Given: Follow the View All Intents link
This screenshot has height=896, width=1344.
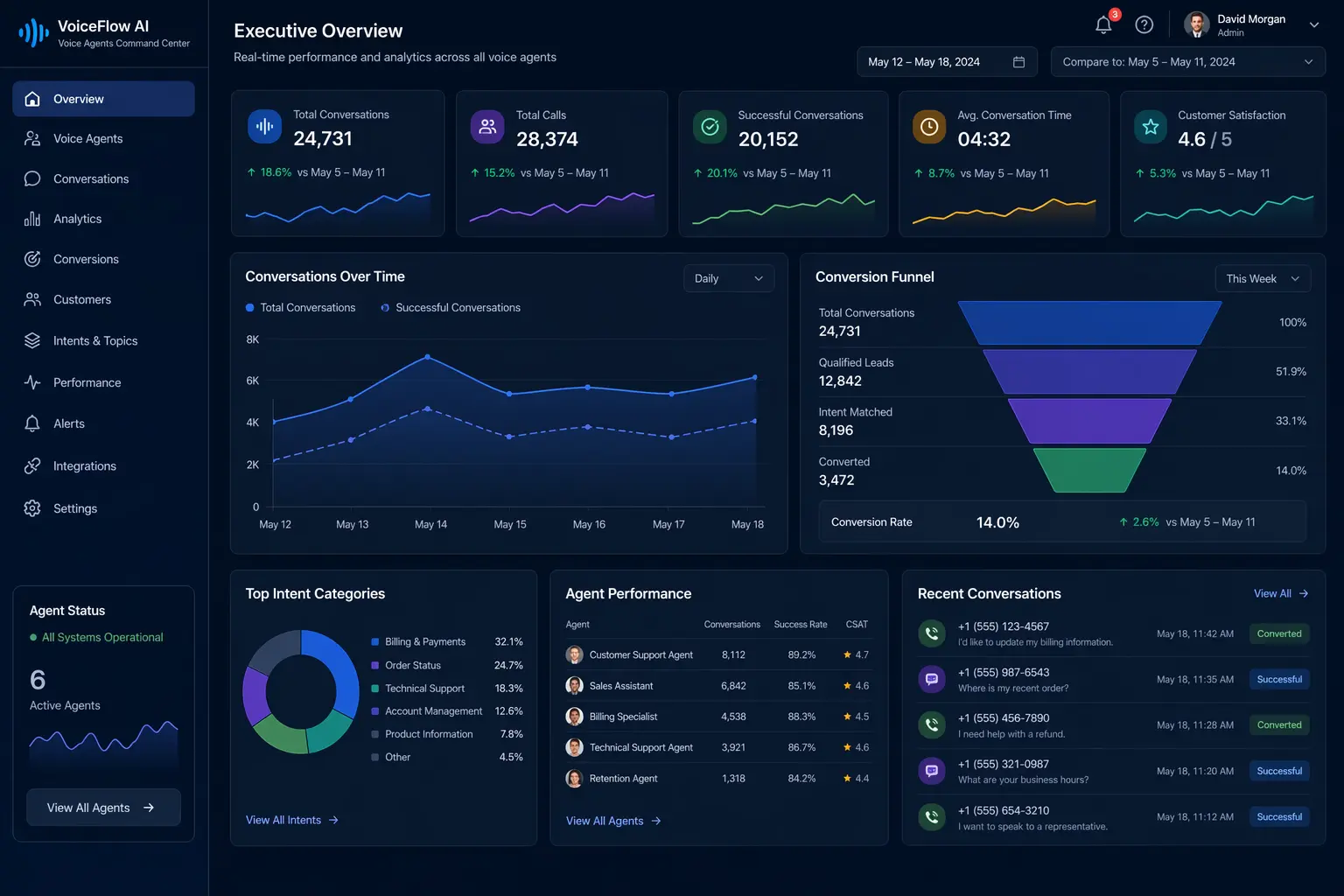Looking at the screenshot, I should click(292, 821).
